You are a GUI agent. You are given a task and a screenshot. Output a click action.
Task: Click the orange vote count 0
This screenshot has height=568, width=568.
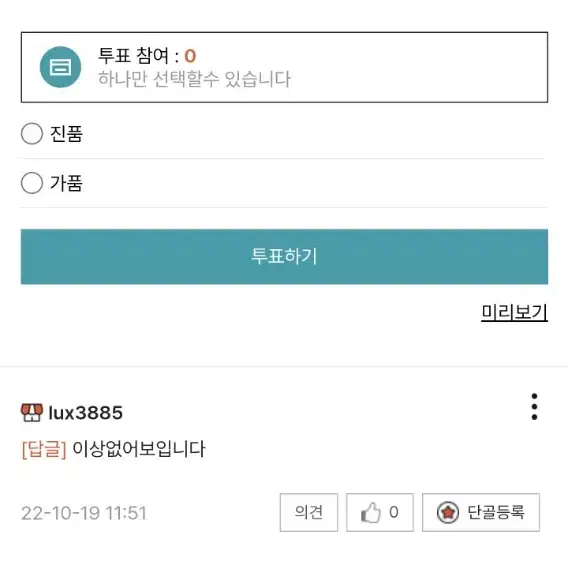(190, 56)
